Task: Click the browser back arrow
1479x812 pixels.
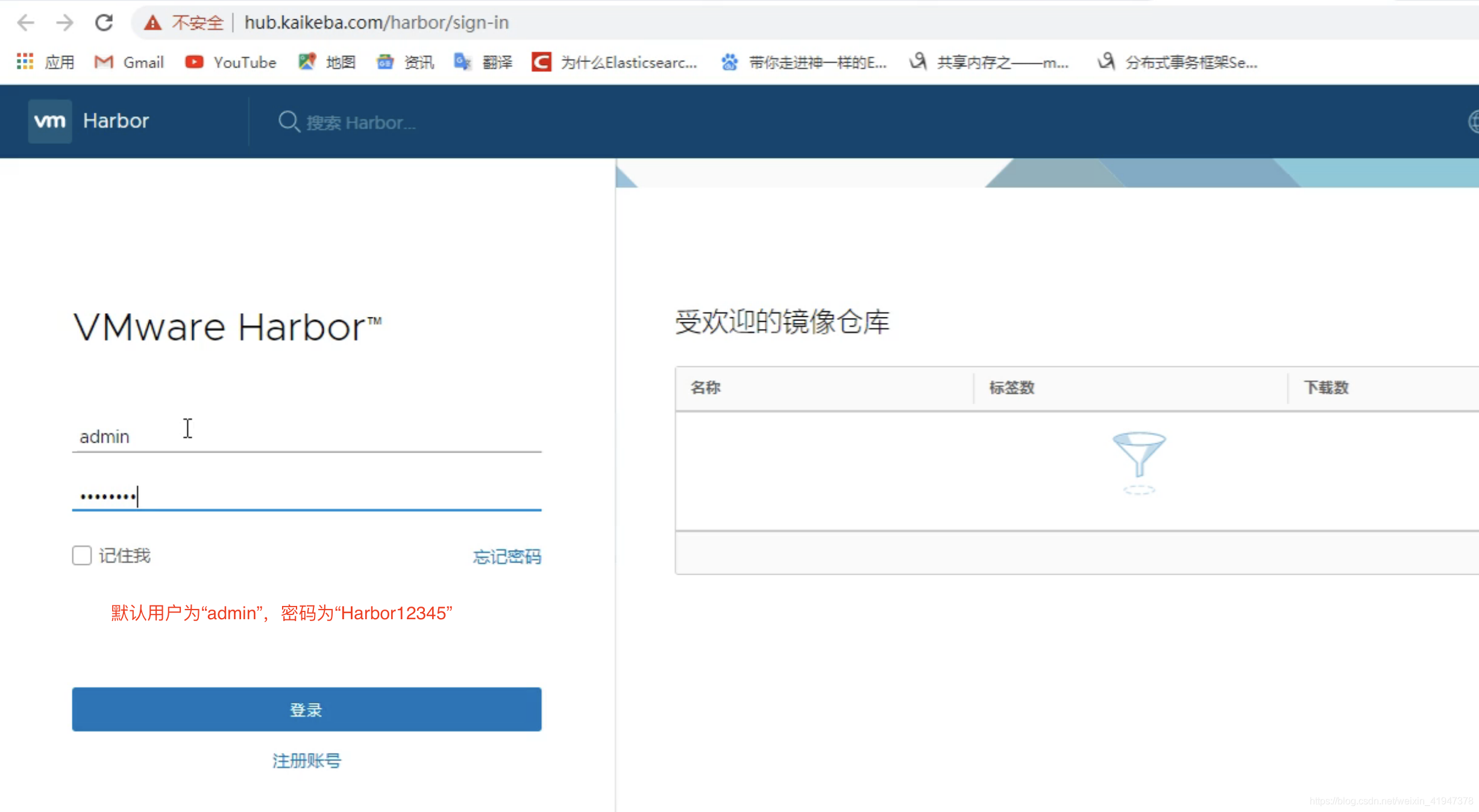Action: click(x=25, y=23)
